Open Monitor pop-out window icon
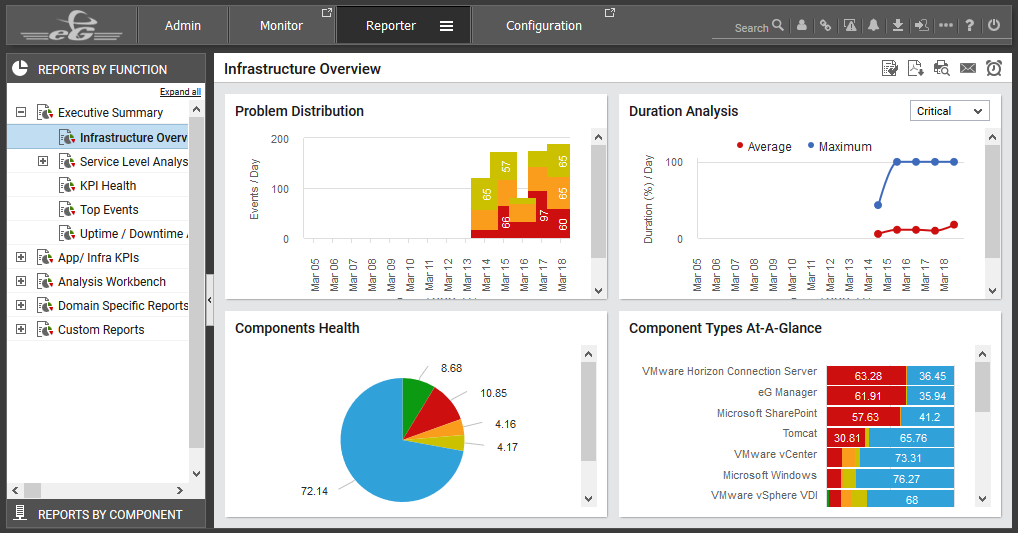This screenshot has width=1018, height=533. pos(327,12)
